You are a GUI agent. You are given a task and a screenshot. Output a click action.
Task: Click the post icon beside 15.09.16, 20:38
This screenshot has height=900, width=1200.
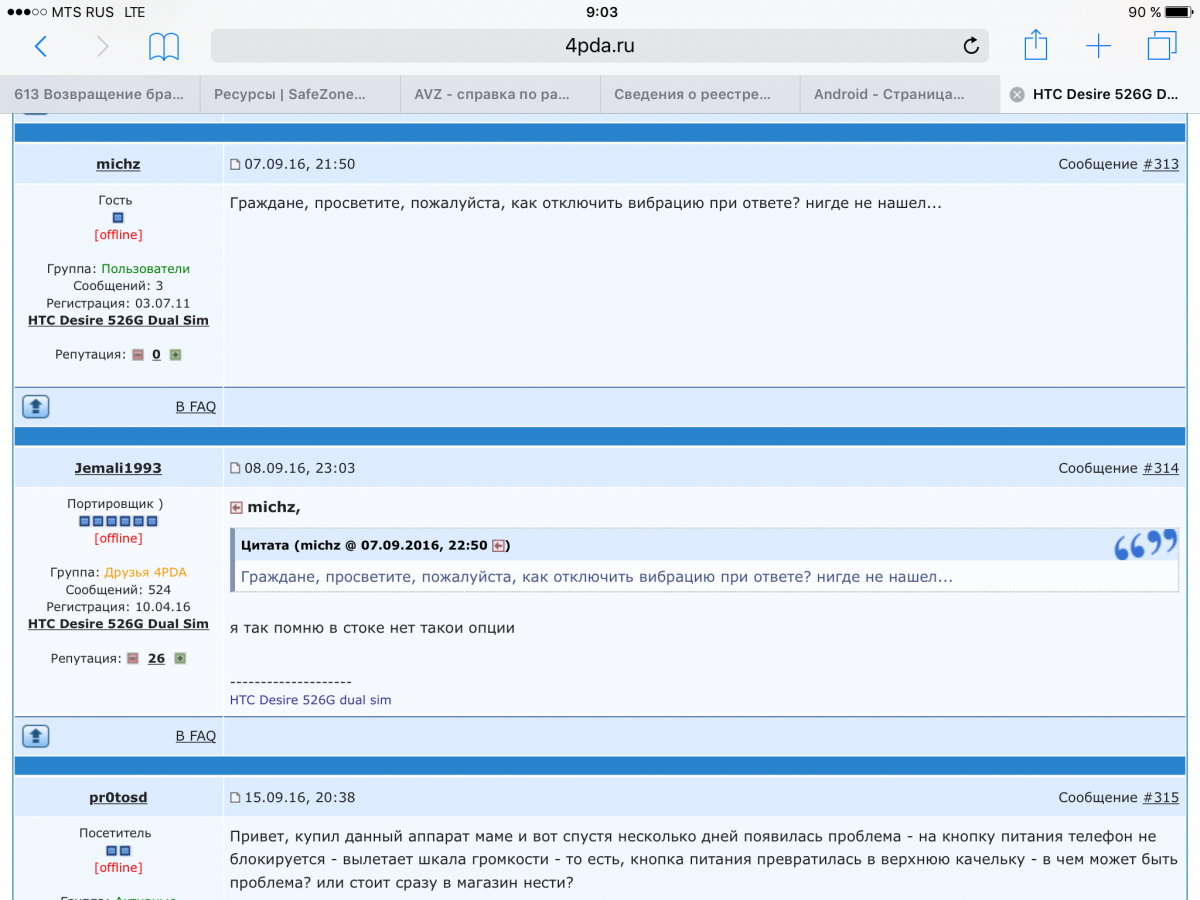tap(236, 798)
